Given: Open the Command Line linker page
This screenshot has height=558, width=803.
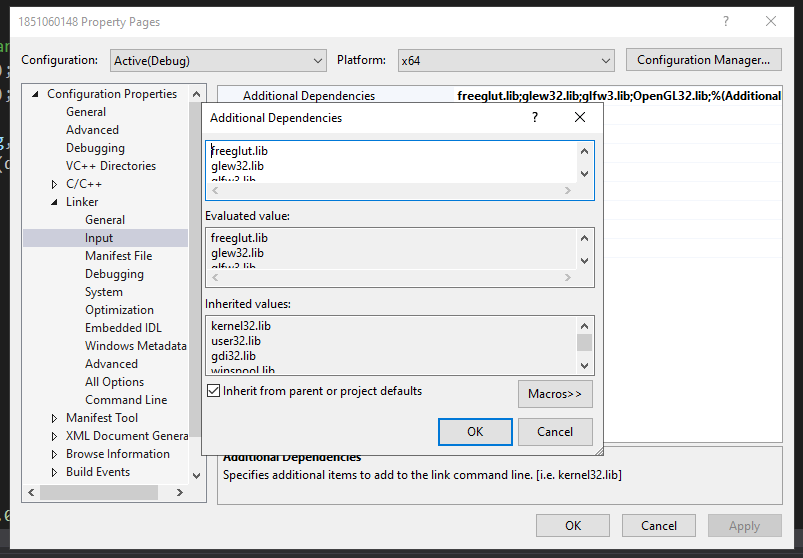Looking at the screenshot, I should [x=126, y=400].
